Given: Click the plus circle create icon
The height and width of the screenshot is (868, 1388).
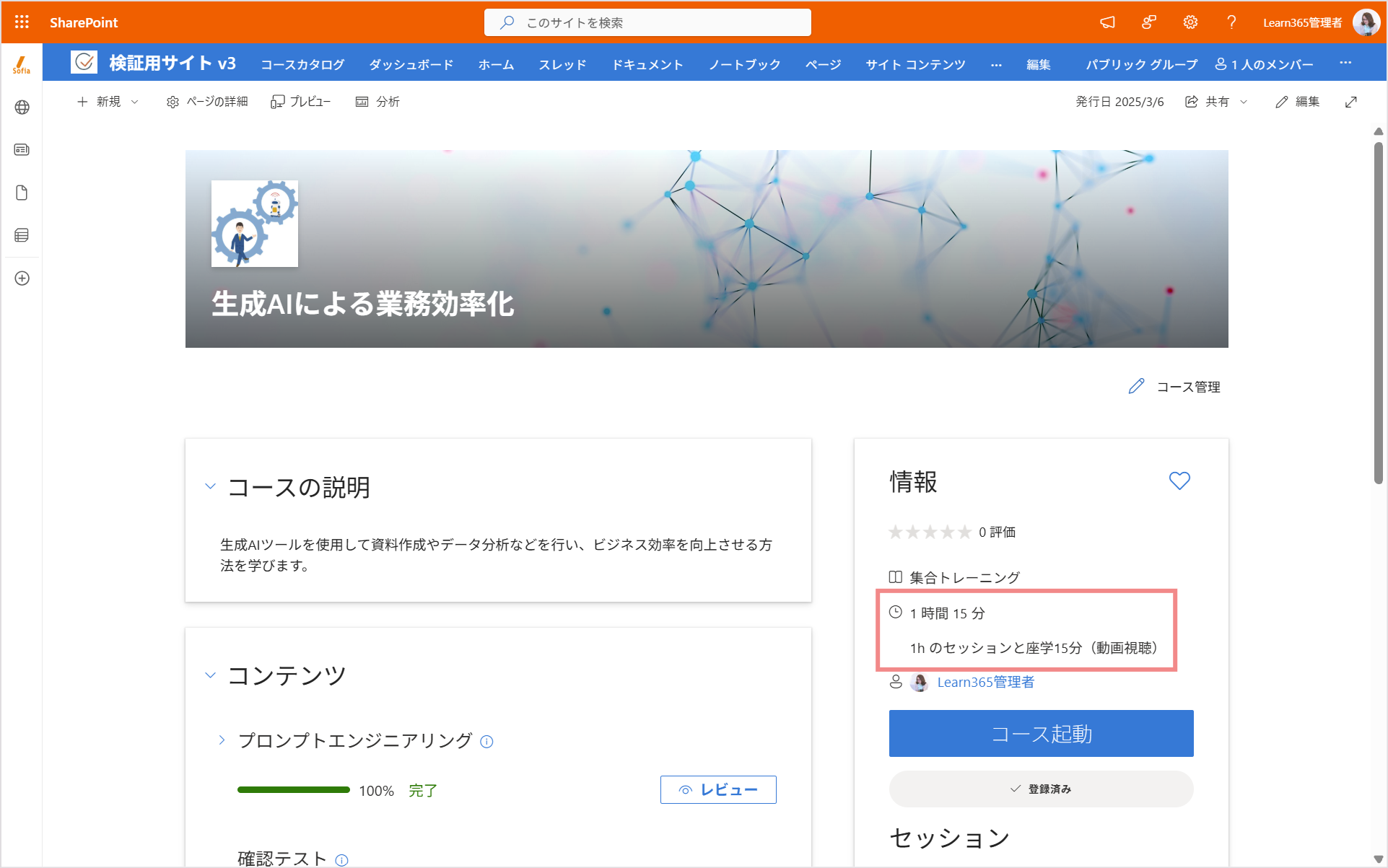Looking at the screenshot, I should pos(22,279).
